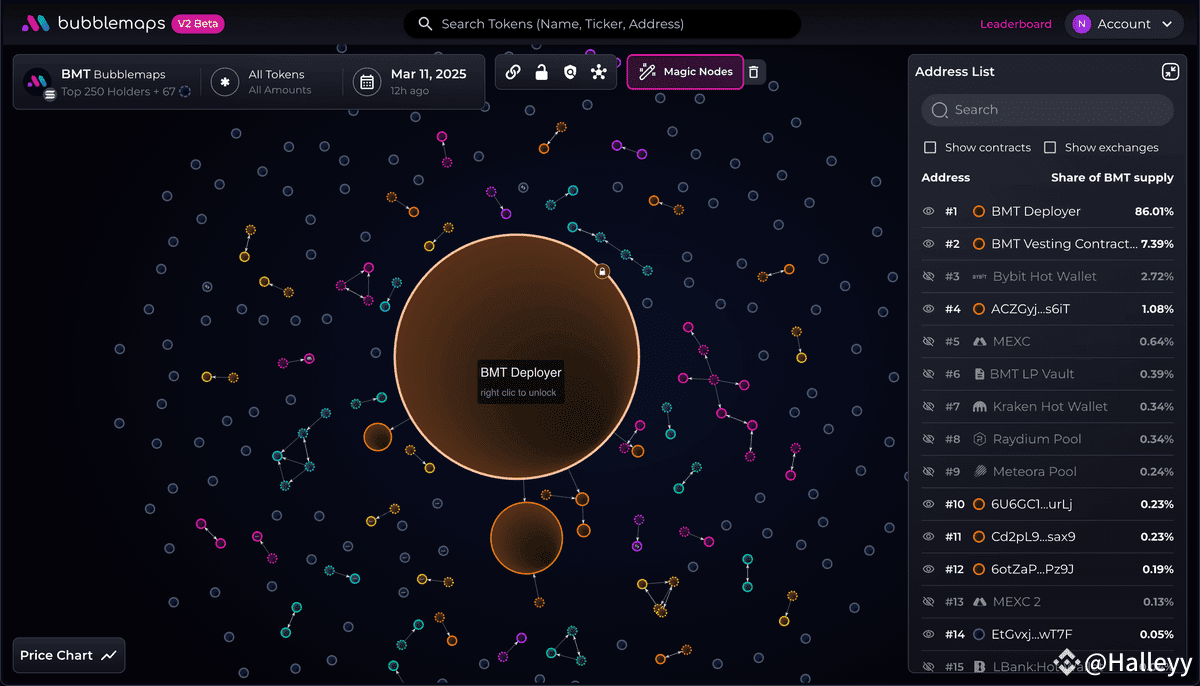Activate the Magic Nodes button
The height and width of the screenshot is (686, 1200).
click(x=685, y=72)
